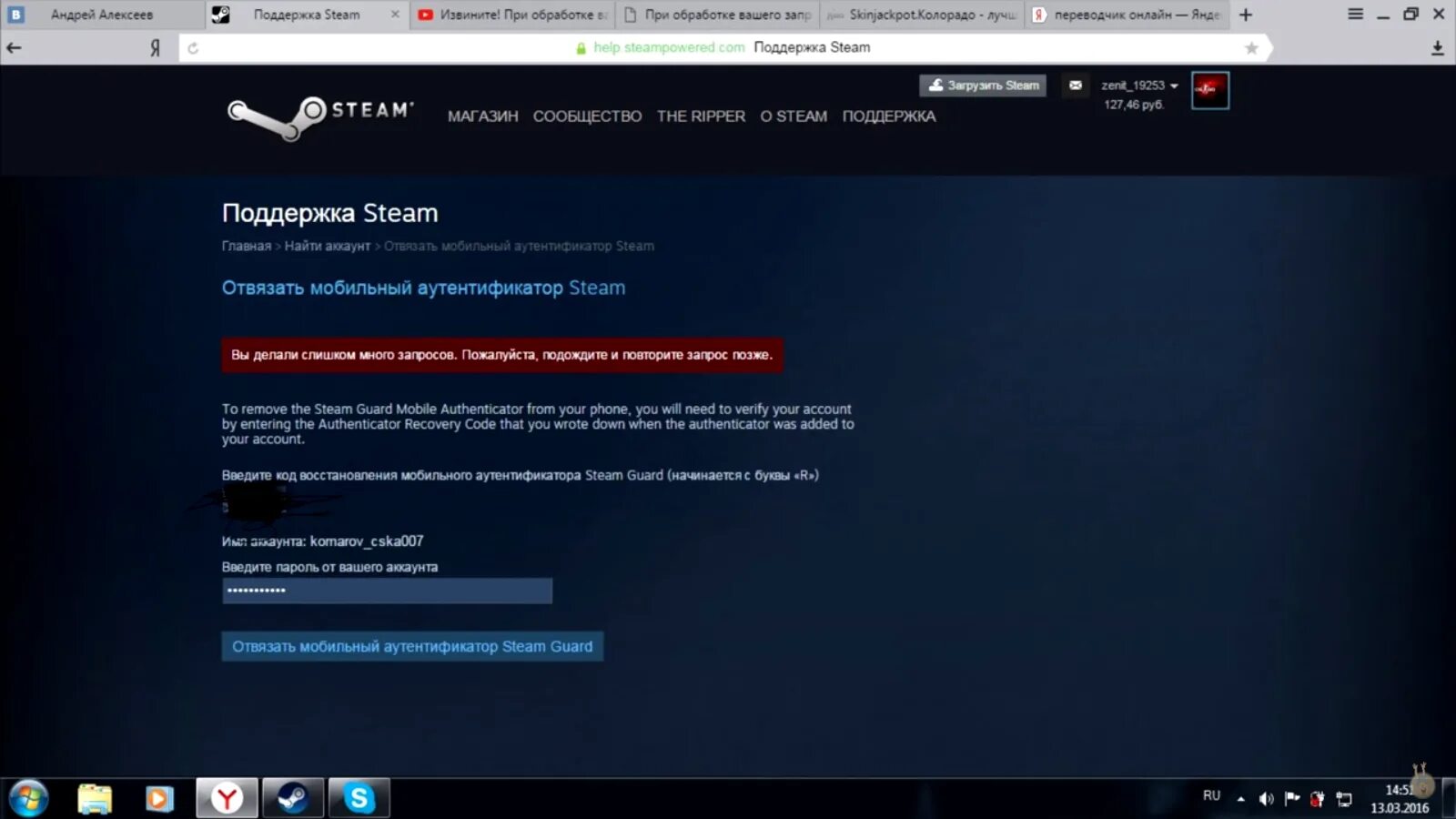1456x819 pixels.
Task: Click the Загрузить Steam install button
Action: [x=983, y=86]
